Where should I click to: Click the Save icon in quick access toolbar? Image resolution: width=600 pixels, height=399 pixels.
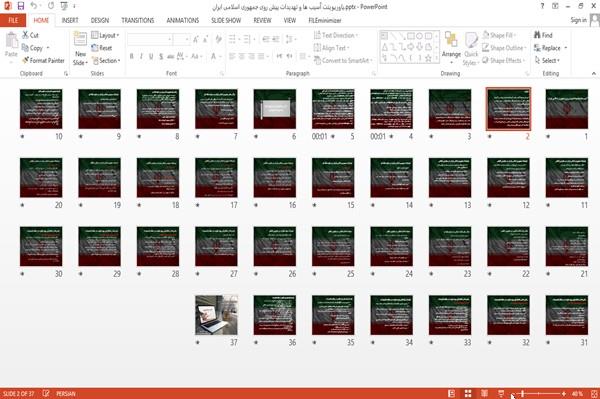(x=21, y=6)
